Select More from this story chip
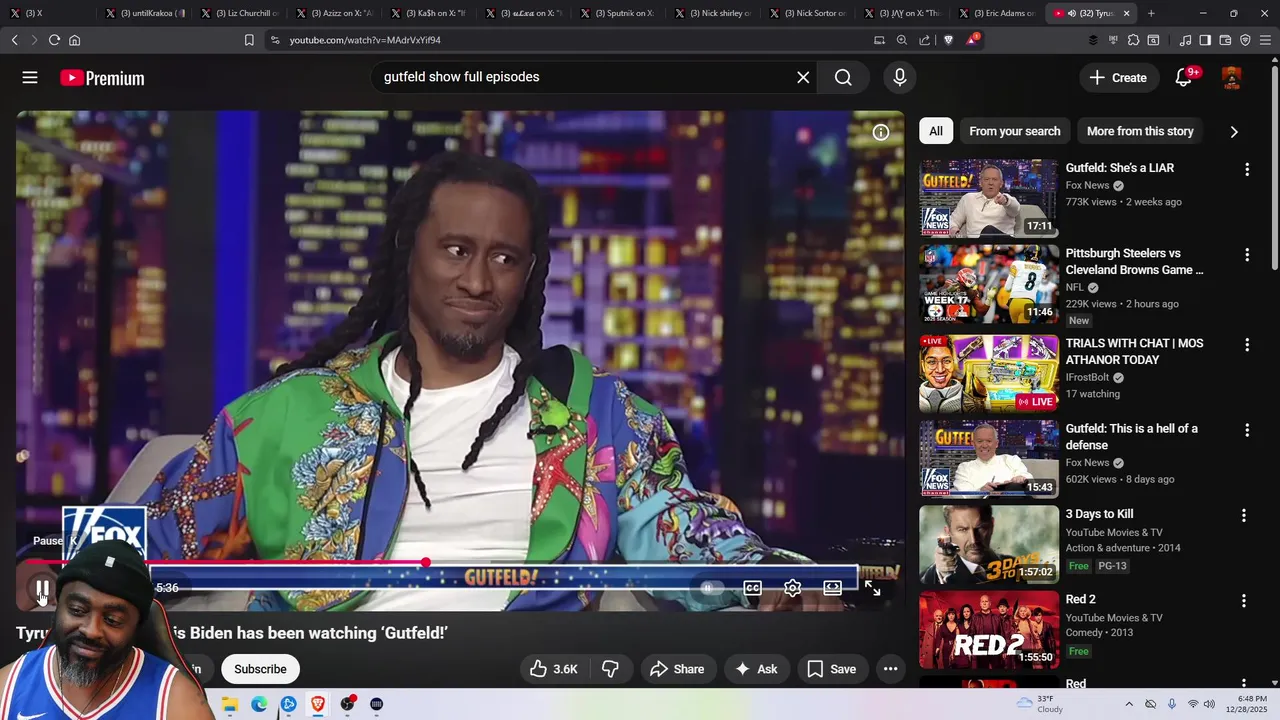This screenshot has height=720, width=1280. click(1140, 131)
